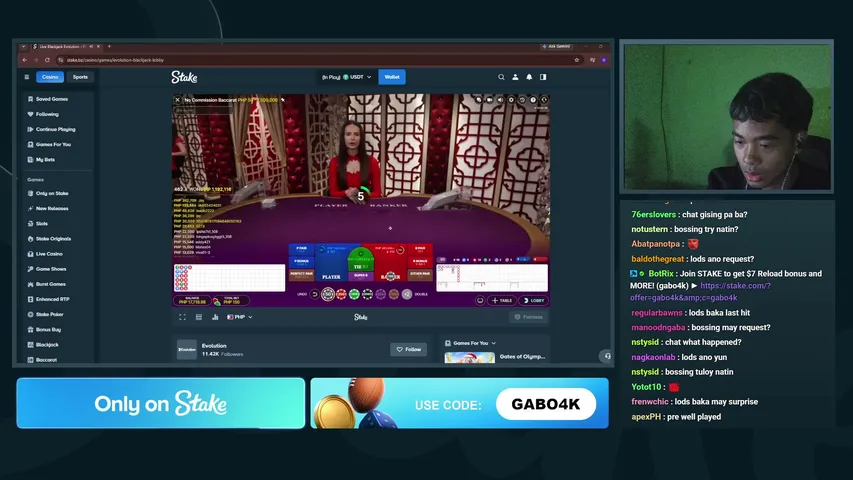Open the game settings gear icon
The width and height of the screenshot is (853, 480).
(511, 100)
